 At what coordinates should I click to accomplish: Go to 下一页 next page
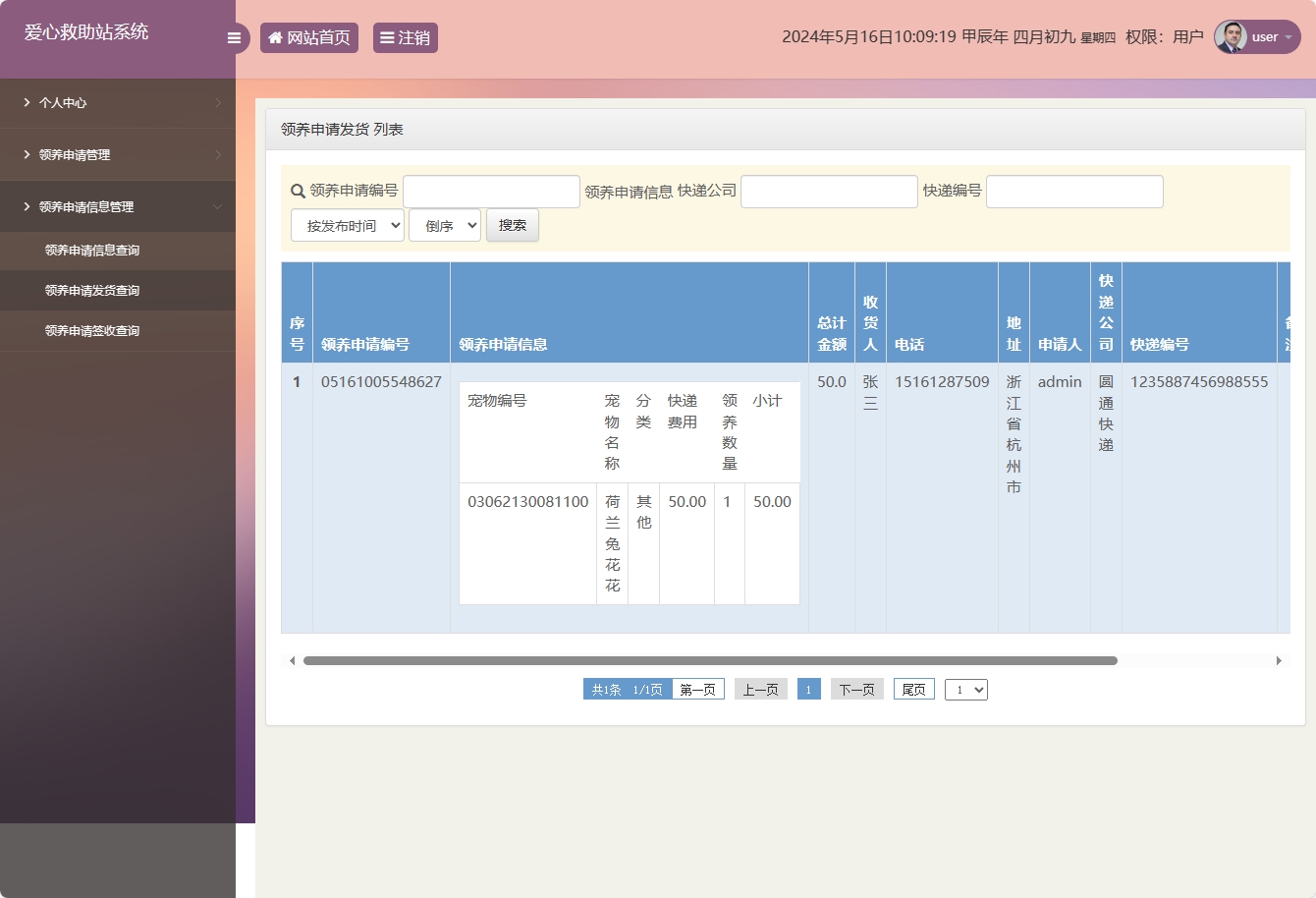[856, 690]
